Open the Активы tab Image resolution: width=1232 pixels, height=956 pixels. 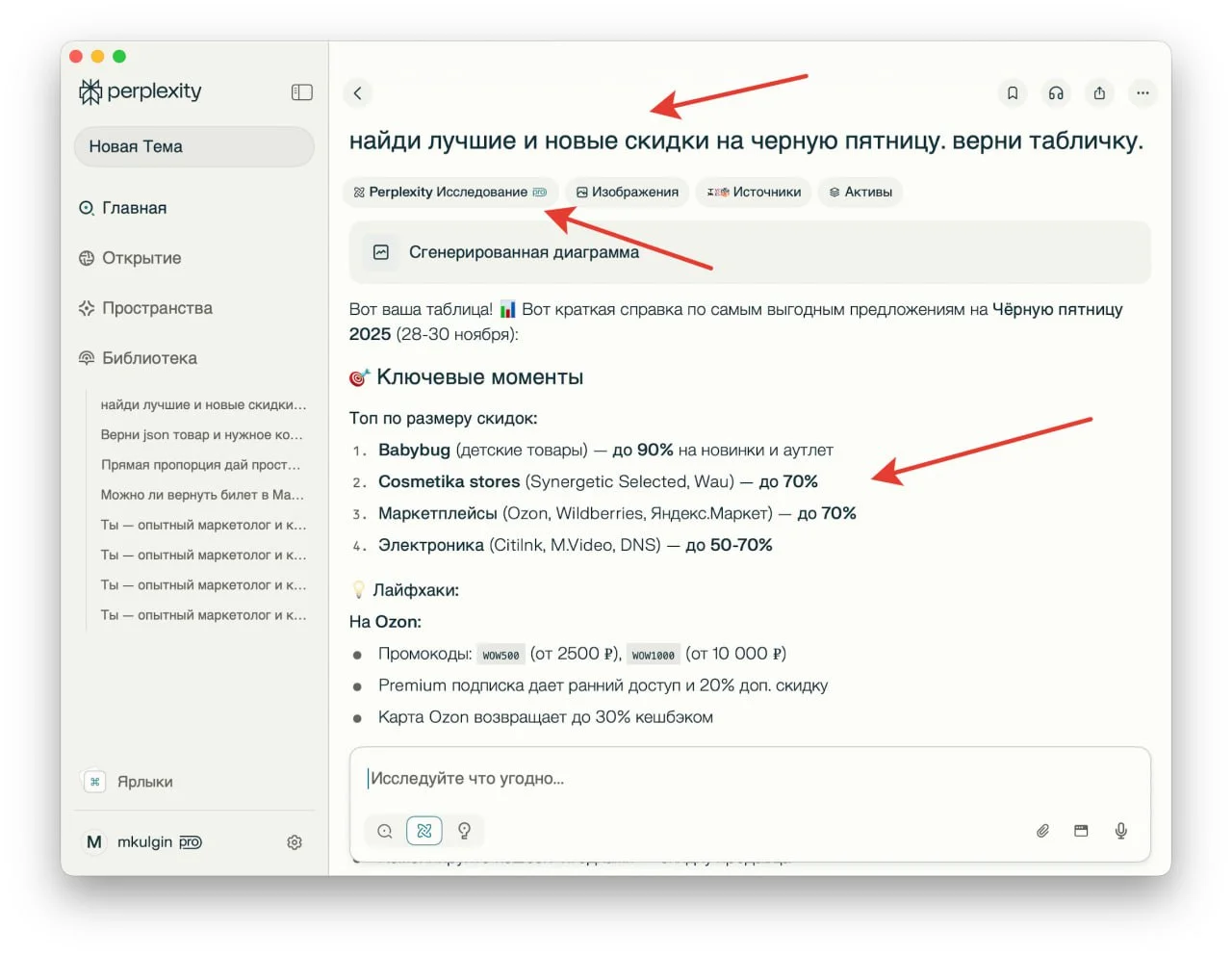860,192
